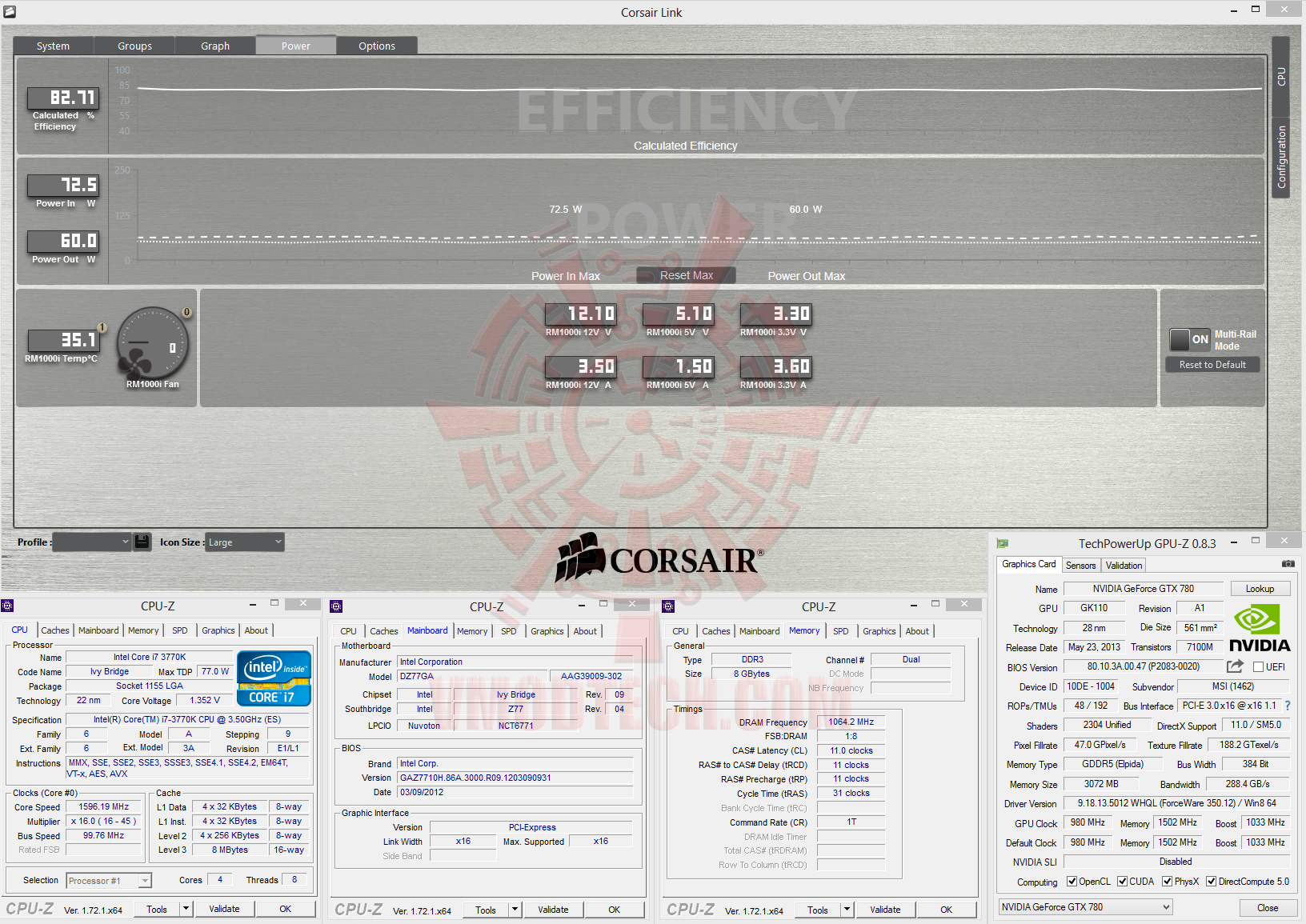Toggle the OpenCL checkbox
1306x924 pixels.
pos(1072,882)
